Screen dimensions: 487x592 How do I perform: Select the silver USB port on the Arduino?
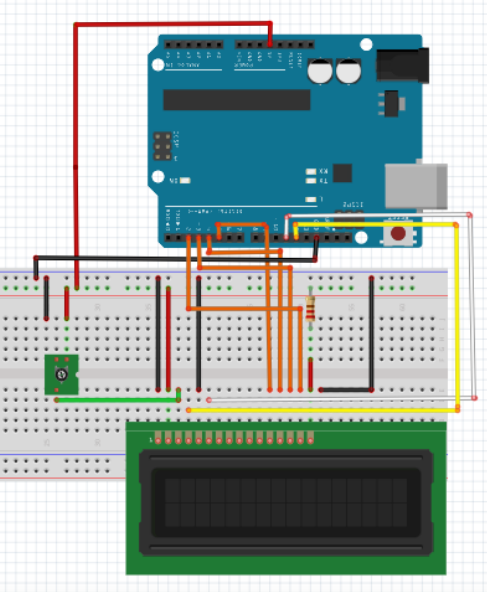(x=416, y=186)
